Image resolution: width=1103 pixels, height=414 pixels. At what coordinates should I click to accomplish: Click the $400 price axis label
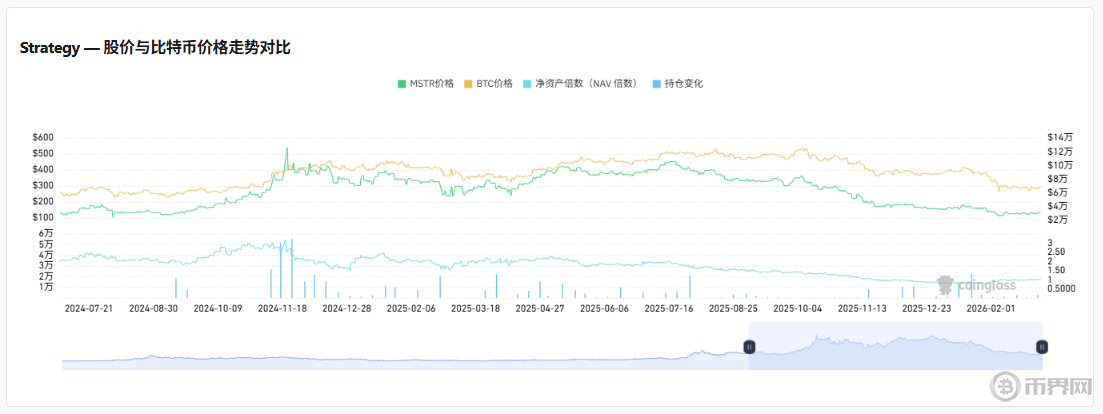43,169
